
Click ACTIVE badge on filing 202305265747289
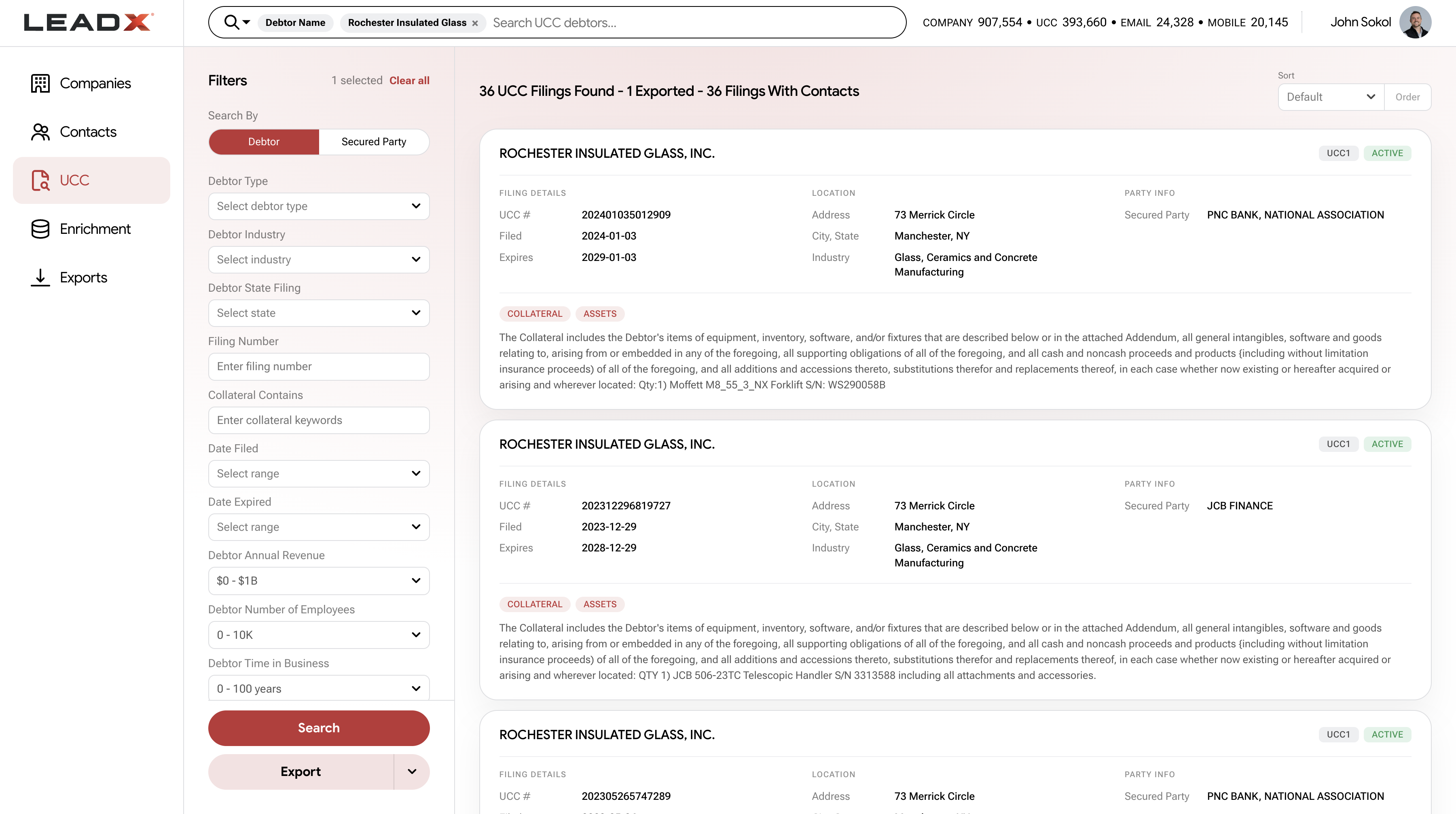point(1387,735)
